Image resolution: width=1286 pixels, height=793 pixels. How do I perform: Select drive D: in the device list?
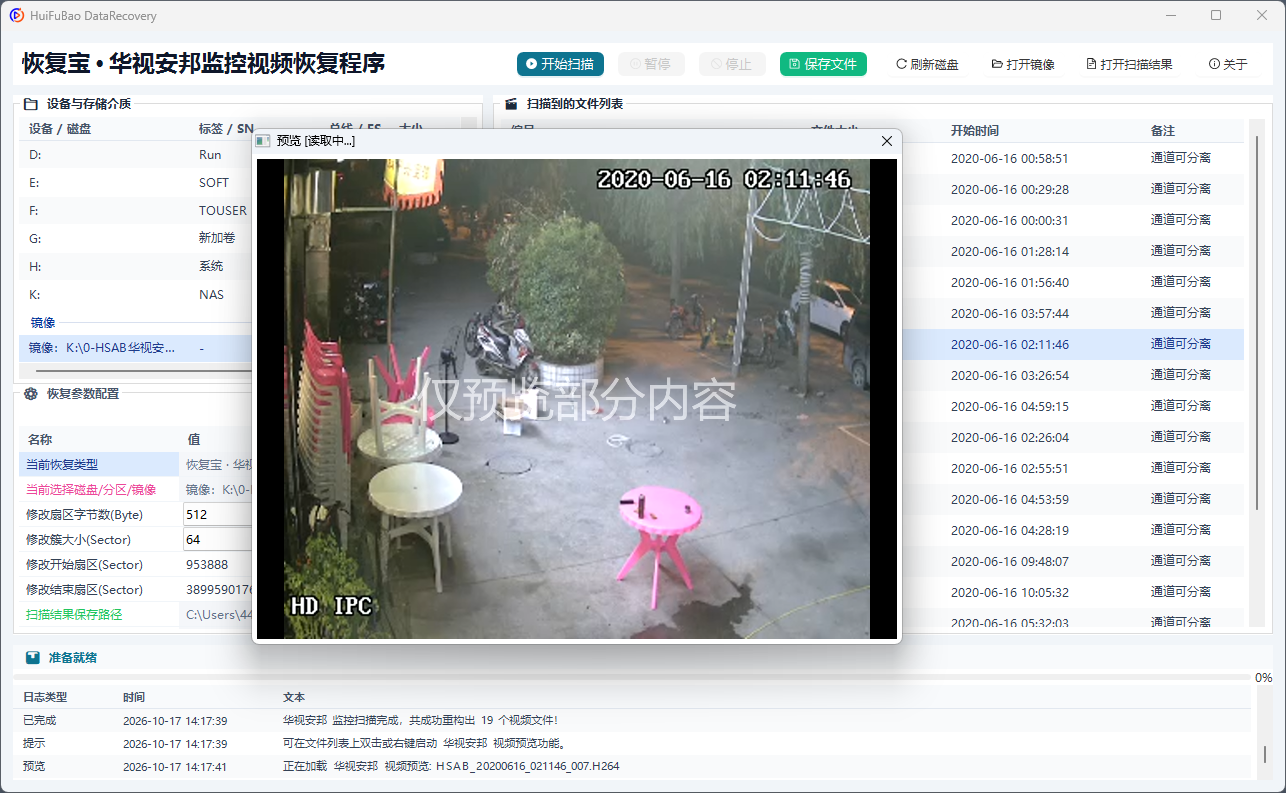click(135, 155)
